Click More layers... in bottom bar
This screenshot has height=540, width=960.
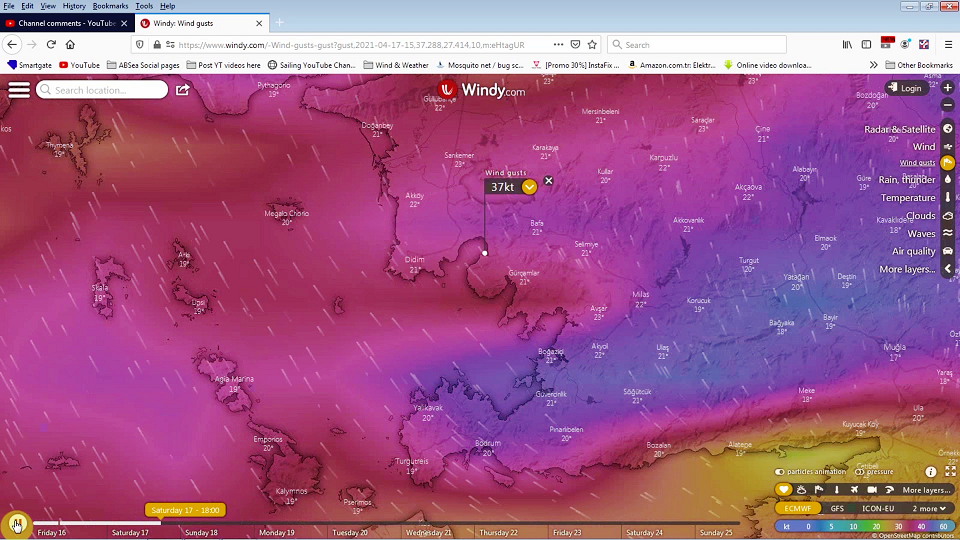[926, 490]
